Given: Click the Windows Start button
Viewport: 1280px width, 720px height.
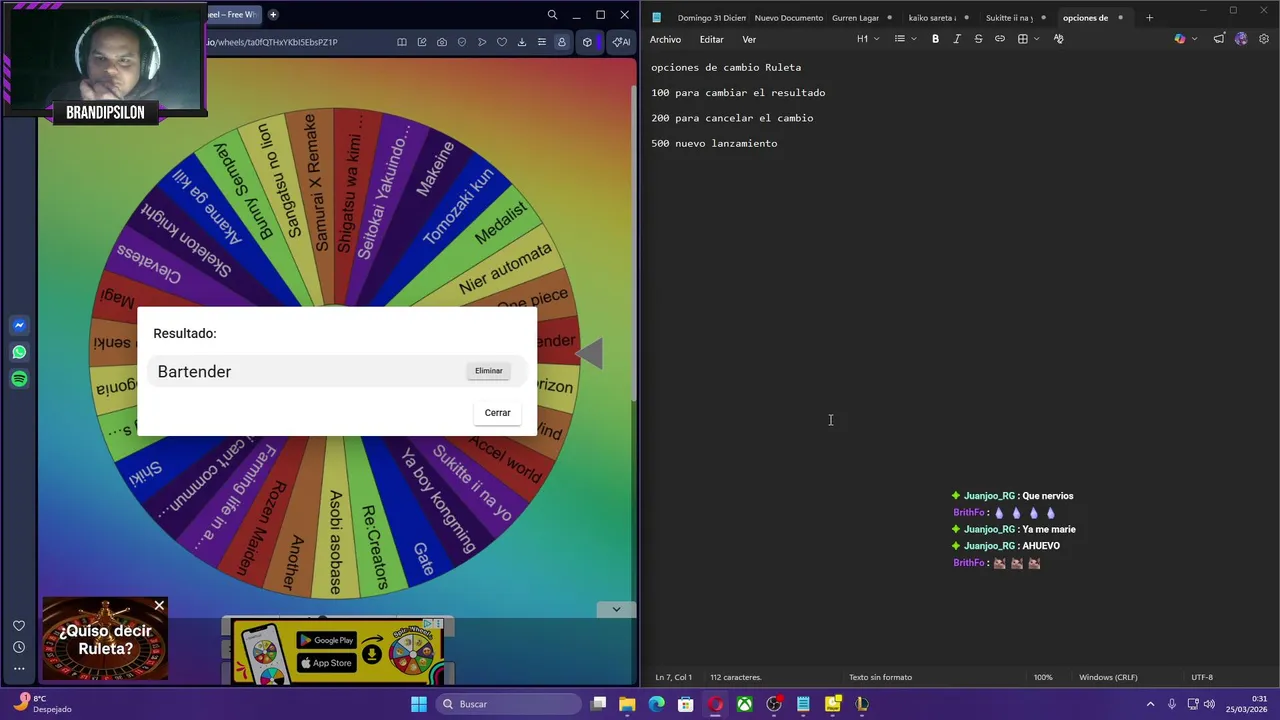Looking at the screenshot, I should [419, 704].
